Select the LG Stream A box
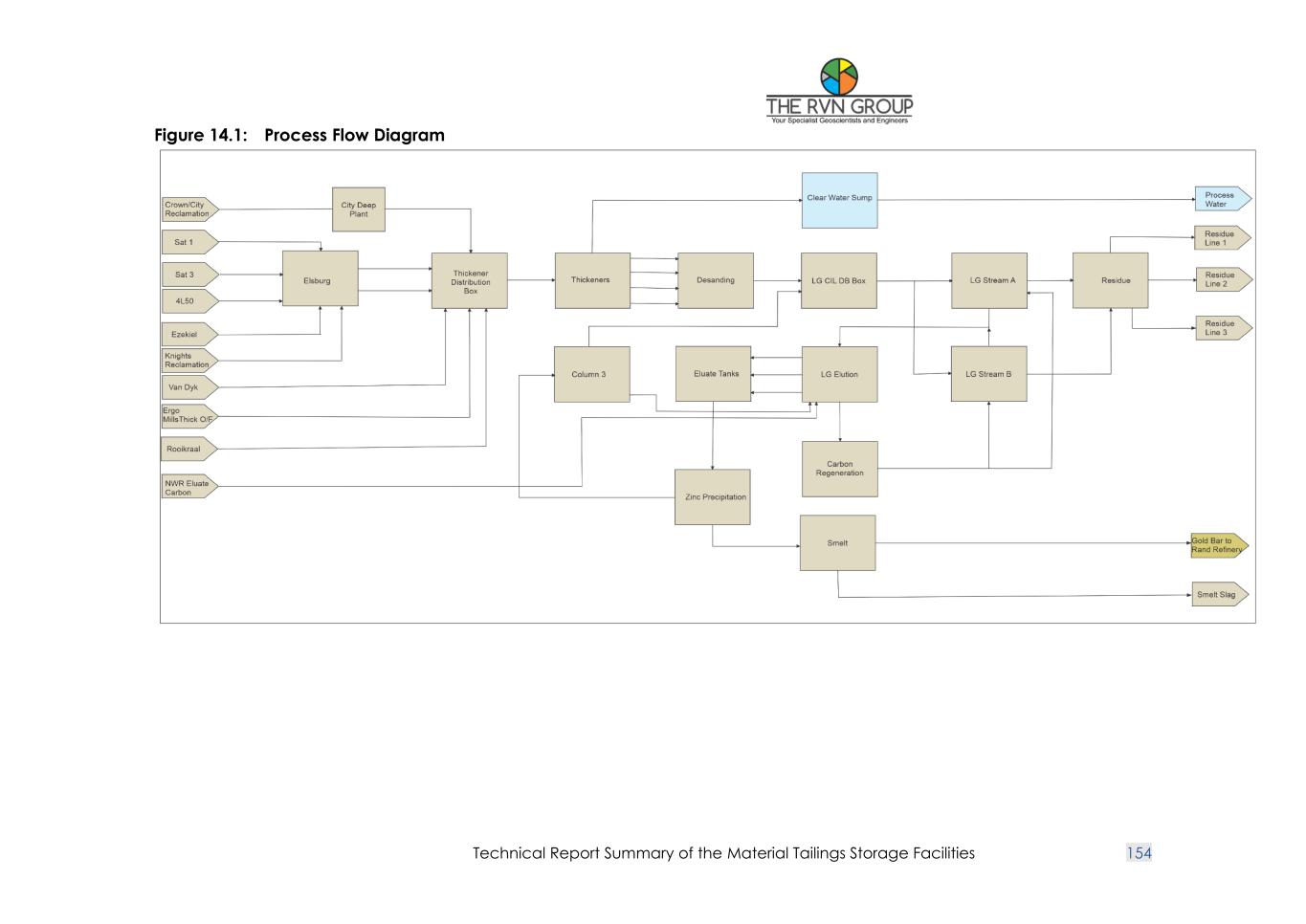This screenshot has width=1306, height=924. [989, 280]
